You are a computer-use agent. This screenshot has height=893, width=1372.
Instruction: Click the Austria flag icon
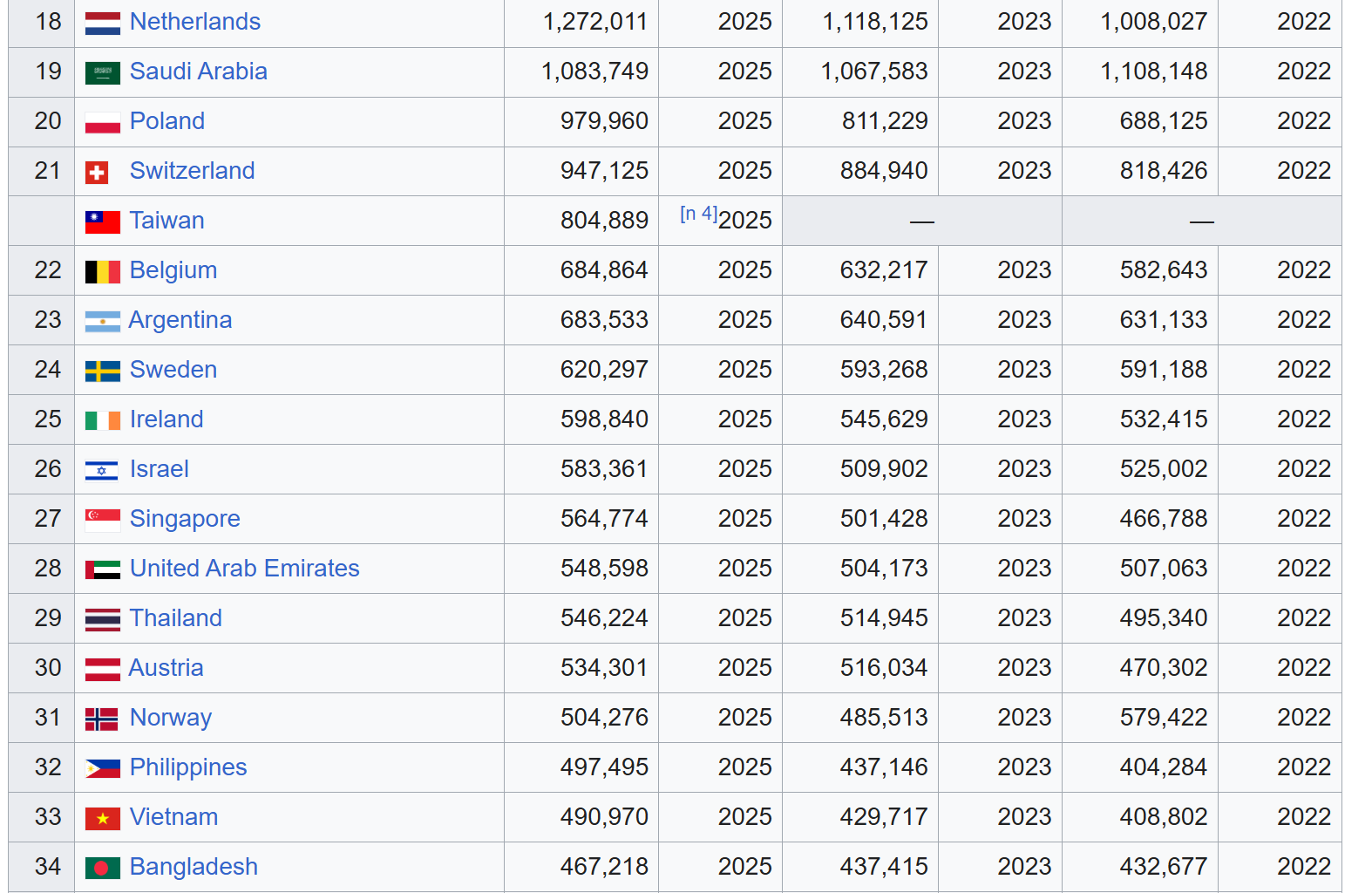102,670
